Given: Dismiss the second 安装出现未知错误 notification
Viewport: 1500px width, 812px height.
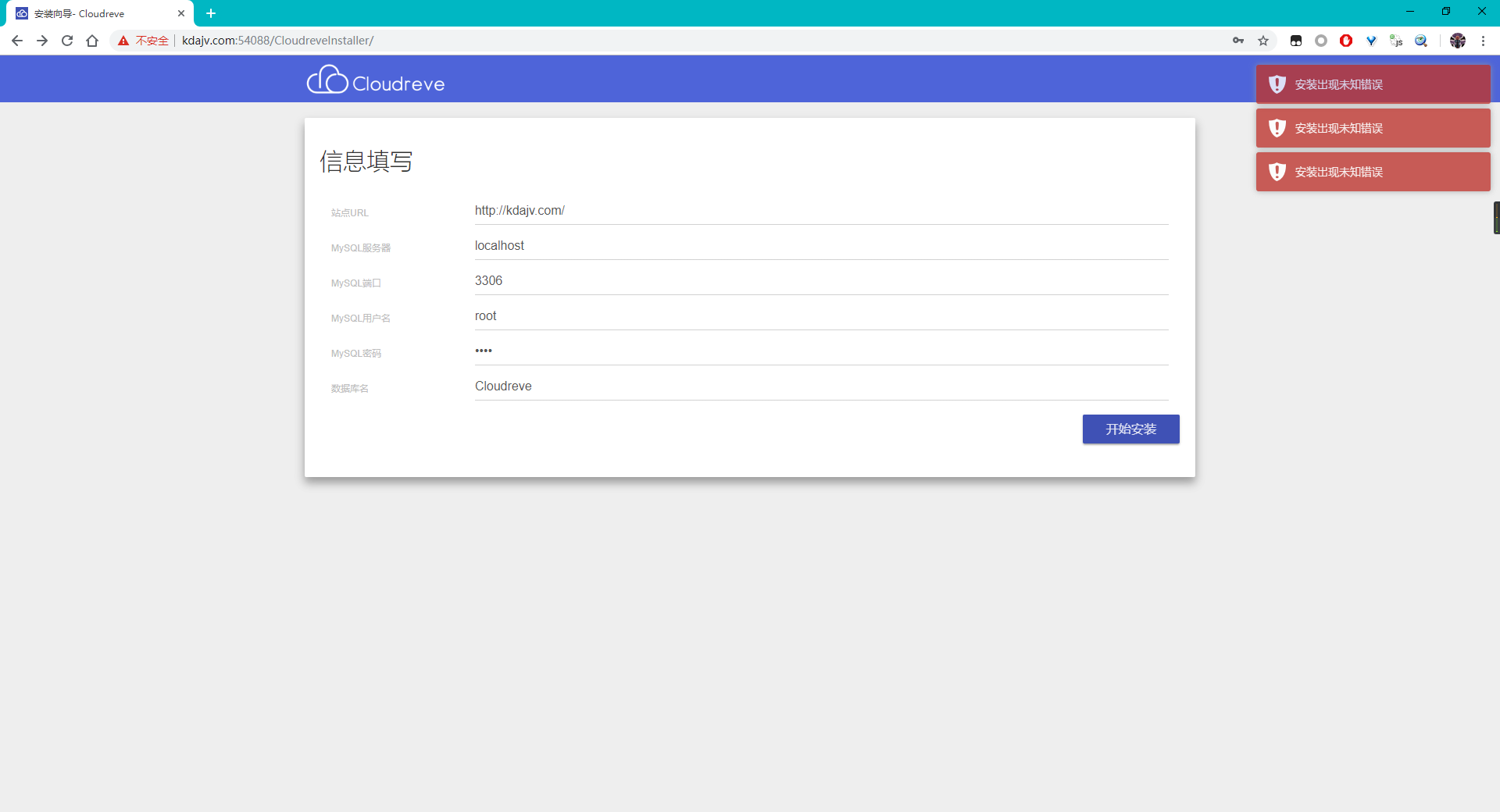Looking at the screenshot, I should coord(1373,128).
